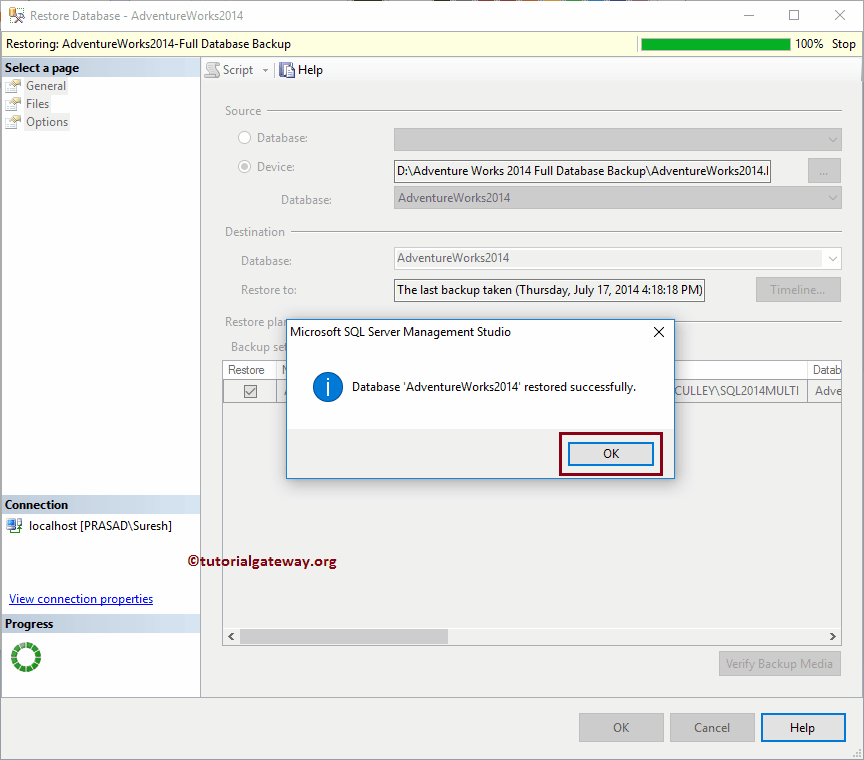Minimize the Restore Database window
The height and width of the screenshot is (760, 864).
tap(749, 15)
